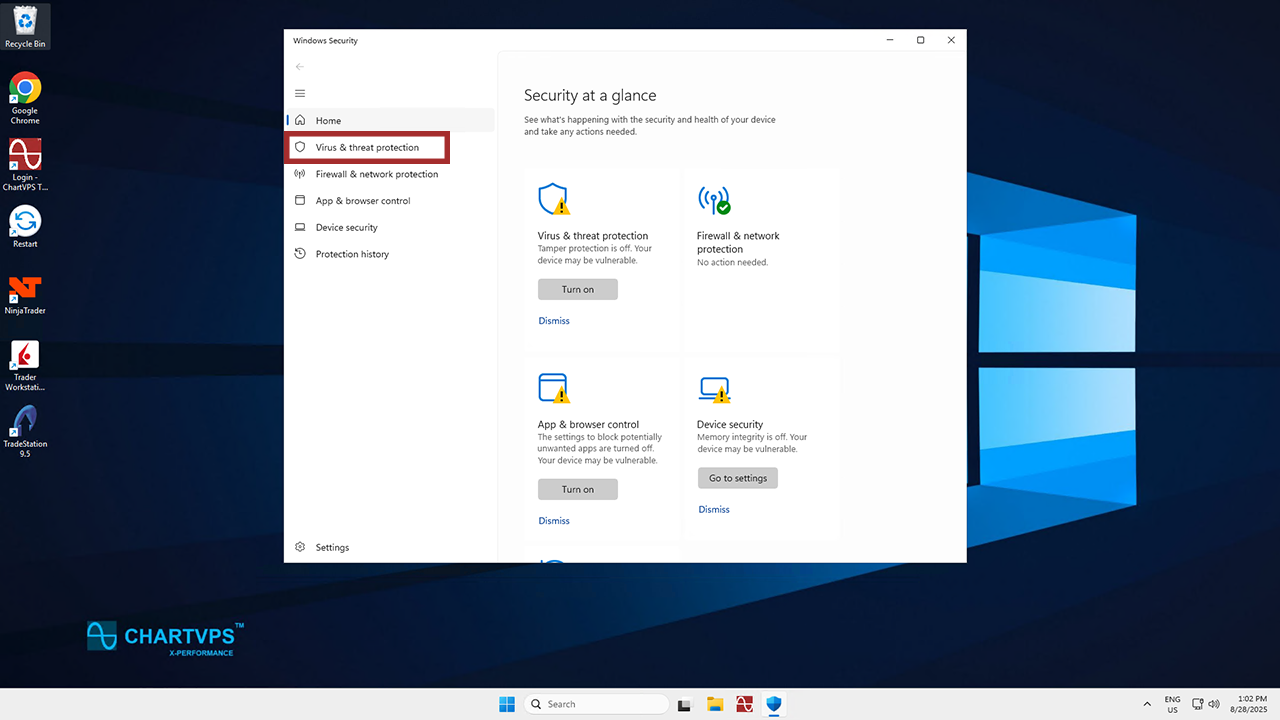Dismiss the Virus & threat protection warning
1280x720 pixels.
pos(554,321)
